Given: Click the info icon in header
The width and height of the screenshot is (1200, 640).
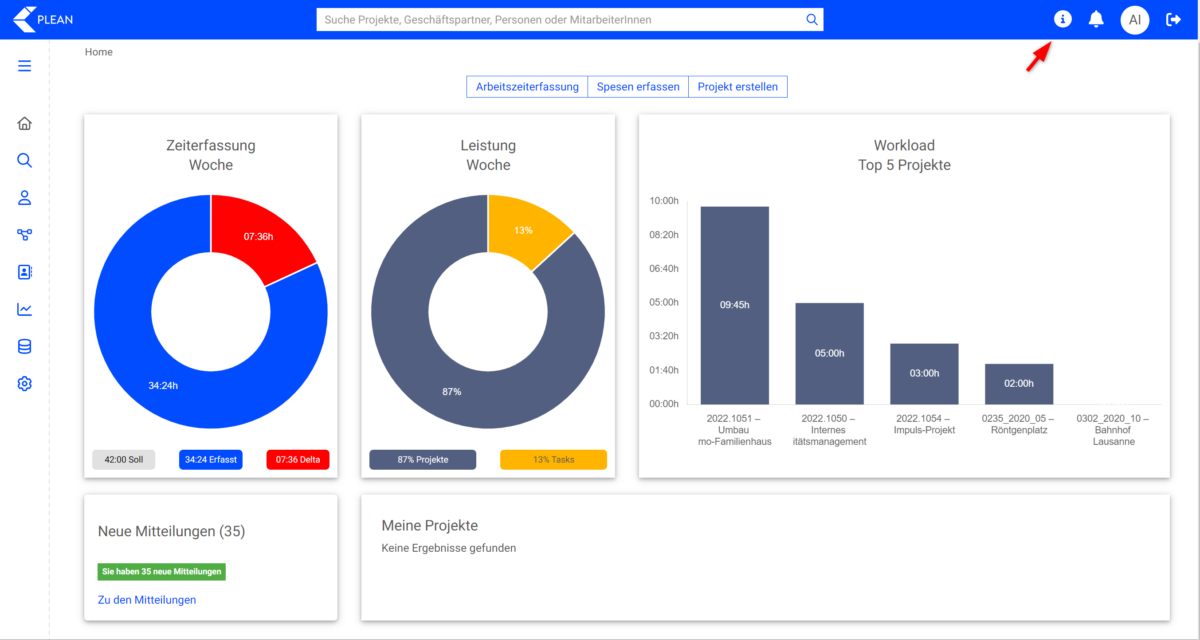Looking at the screenshot, I should click(1062, 19).
